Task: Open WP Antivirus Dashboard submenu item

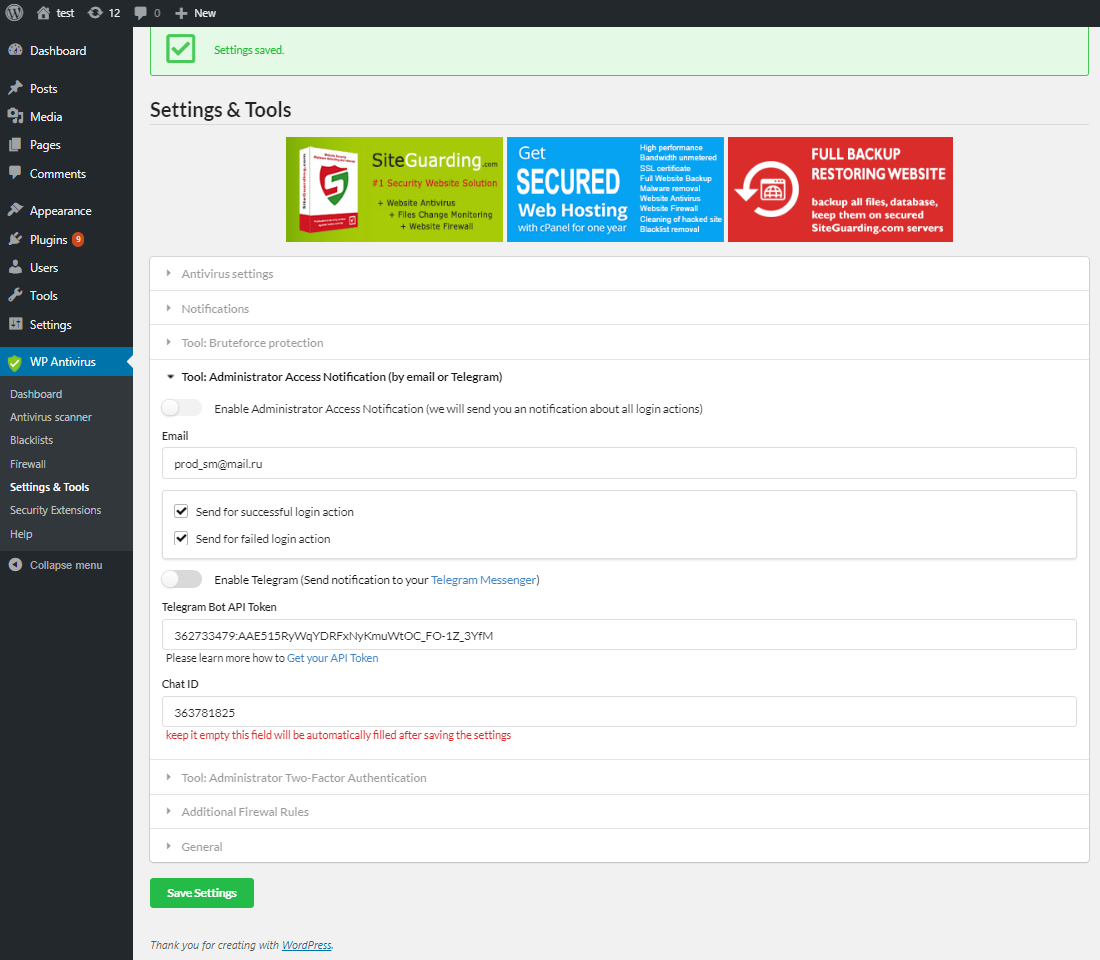Action: [36, 394]
